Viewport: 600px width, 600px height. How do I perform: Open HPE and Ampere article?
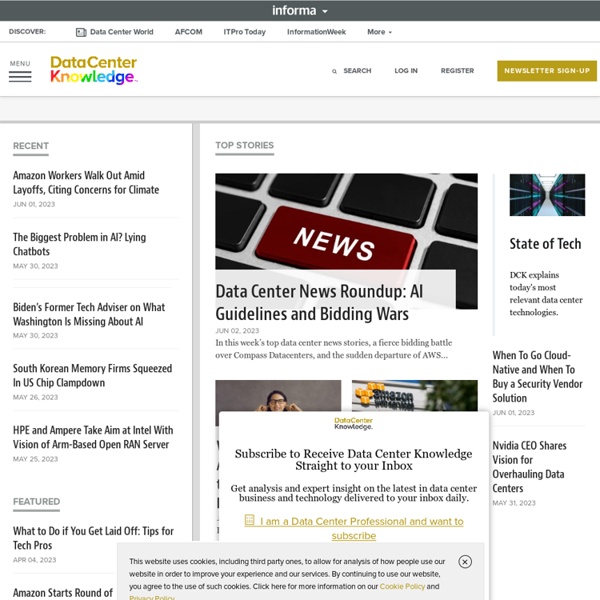[93, 437]
